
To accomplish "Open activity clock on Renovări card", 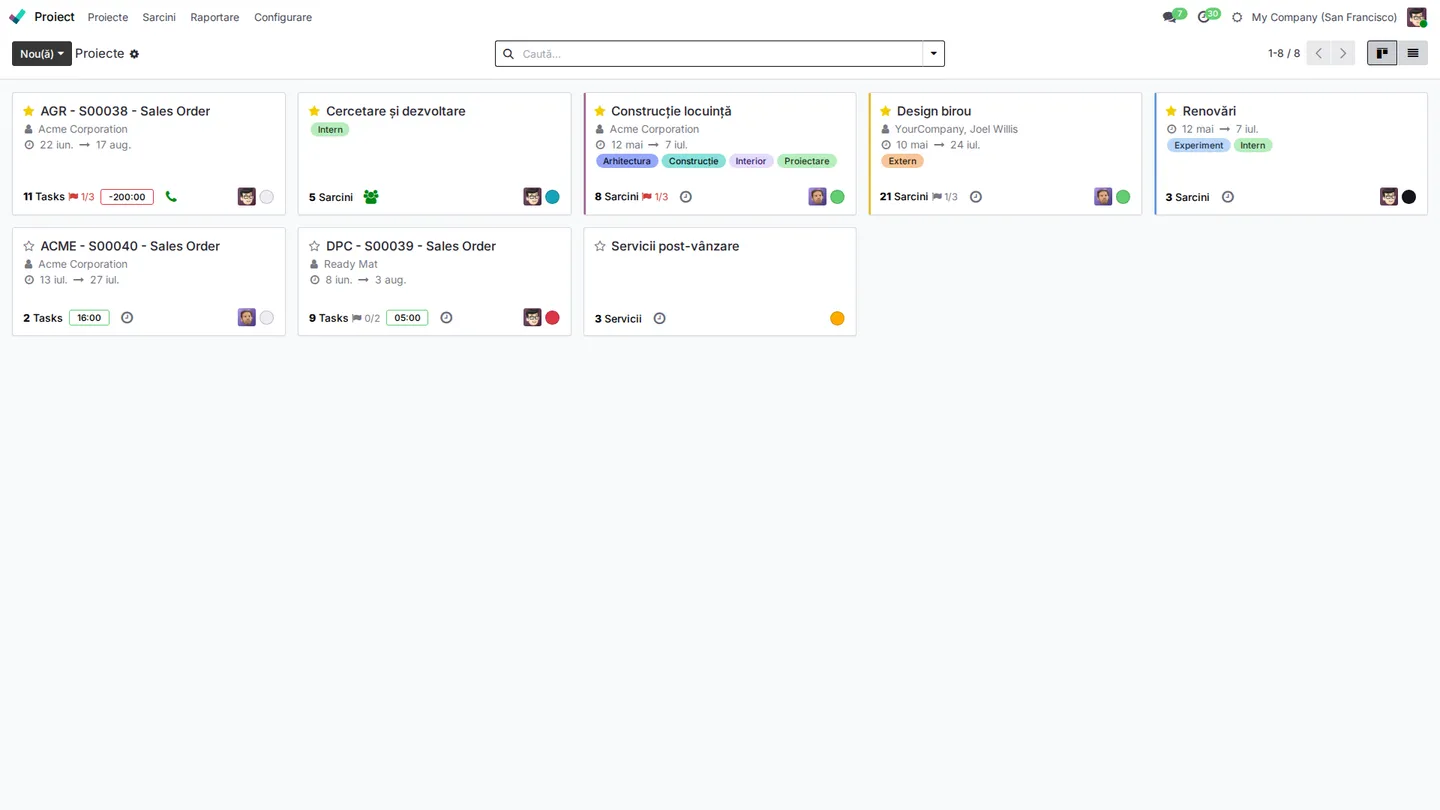I will coord(1228,197).
